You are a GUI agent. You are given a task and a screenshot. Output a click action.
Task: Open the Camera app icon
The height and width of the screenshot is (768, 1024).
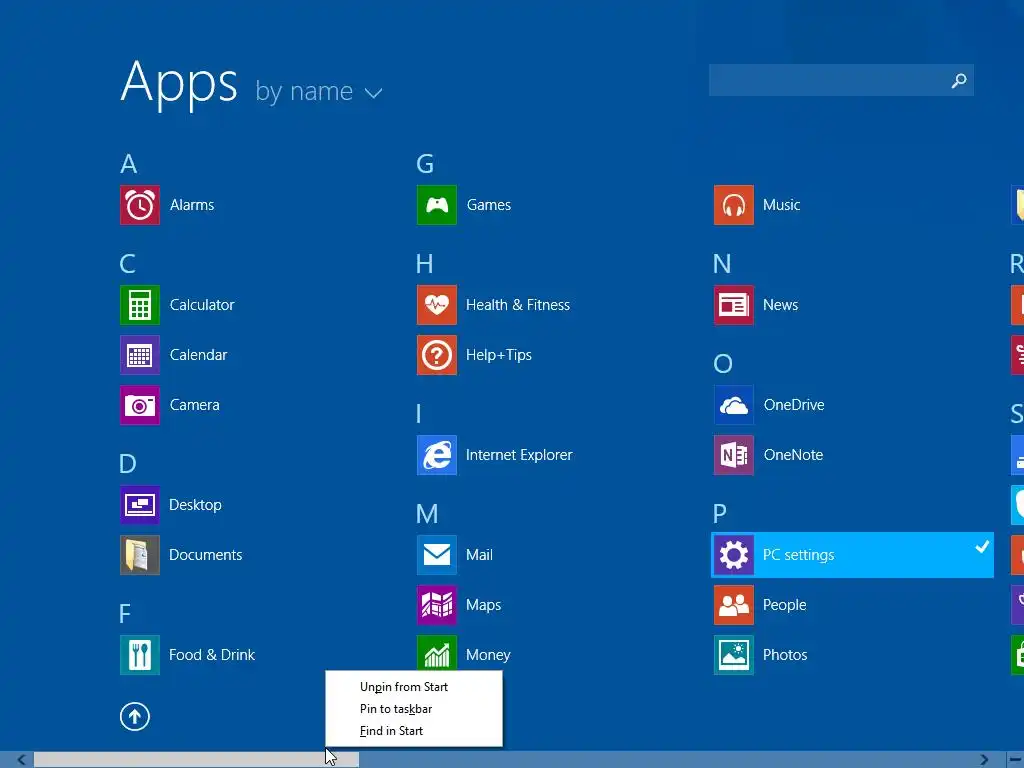pyautogui.click(x=140, y=405)
